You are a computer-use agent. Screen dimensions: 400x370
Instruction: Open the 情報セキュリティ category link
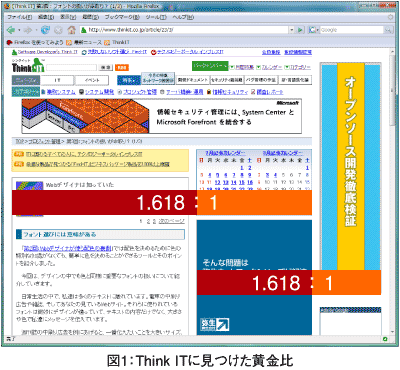click(230, 92)
